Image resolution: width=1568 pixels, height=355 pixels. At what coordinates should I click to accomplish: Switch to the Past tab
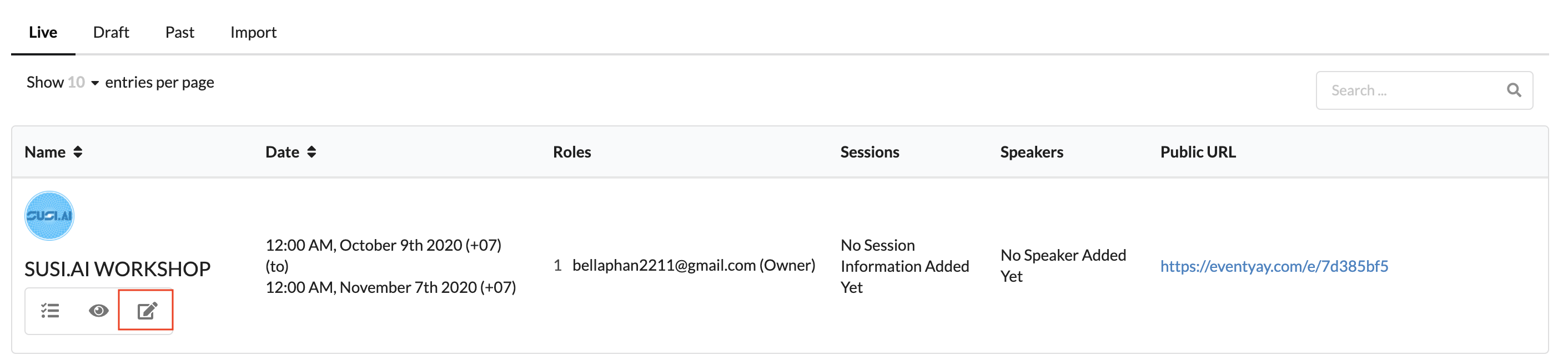click(179, 32)
